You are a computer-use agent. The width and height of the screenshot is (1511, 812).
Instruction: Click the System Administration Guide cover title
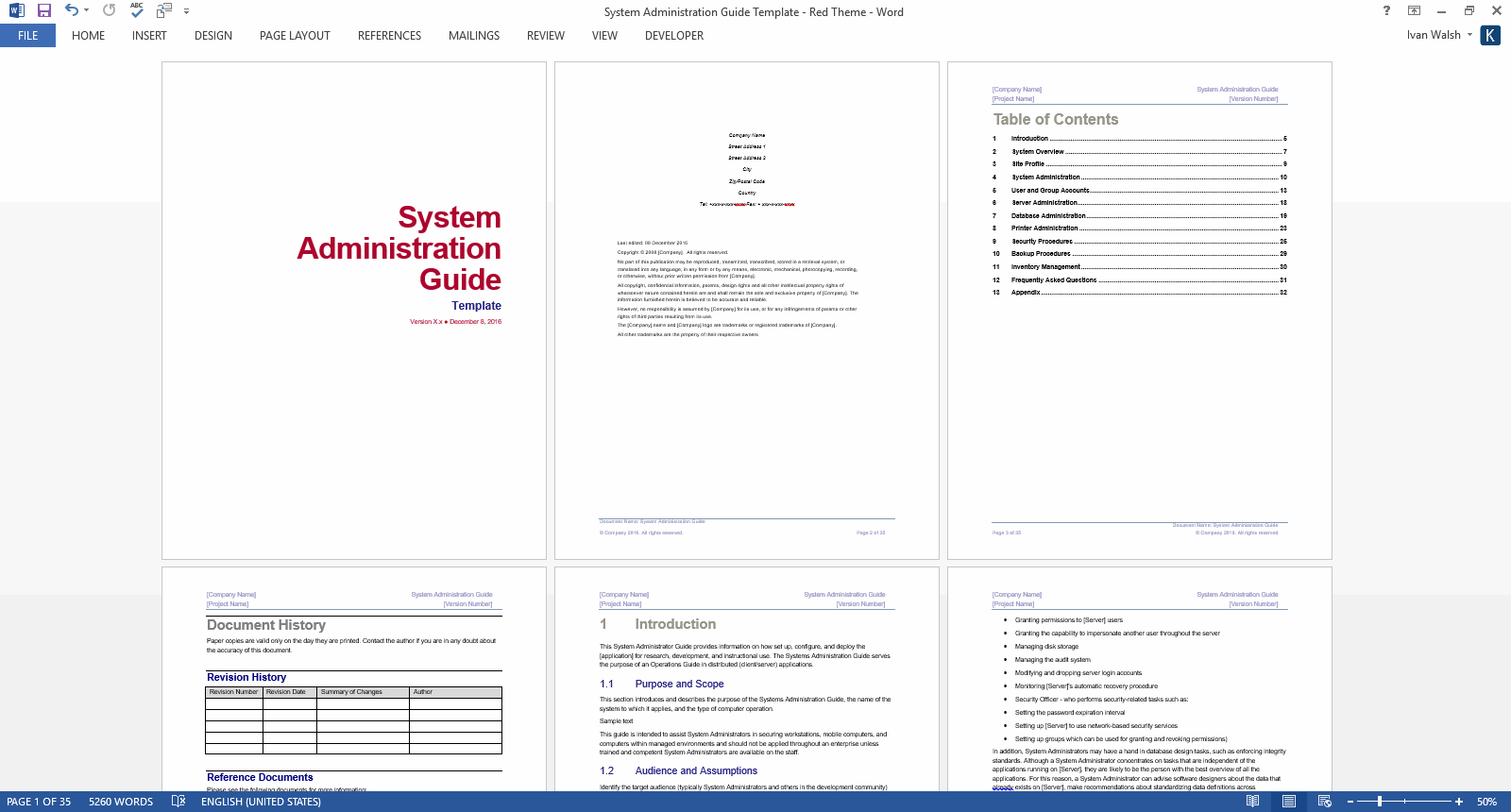(399, 248)
